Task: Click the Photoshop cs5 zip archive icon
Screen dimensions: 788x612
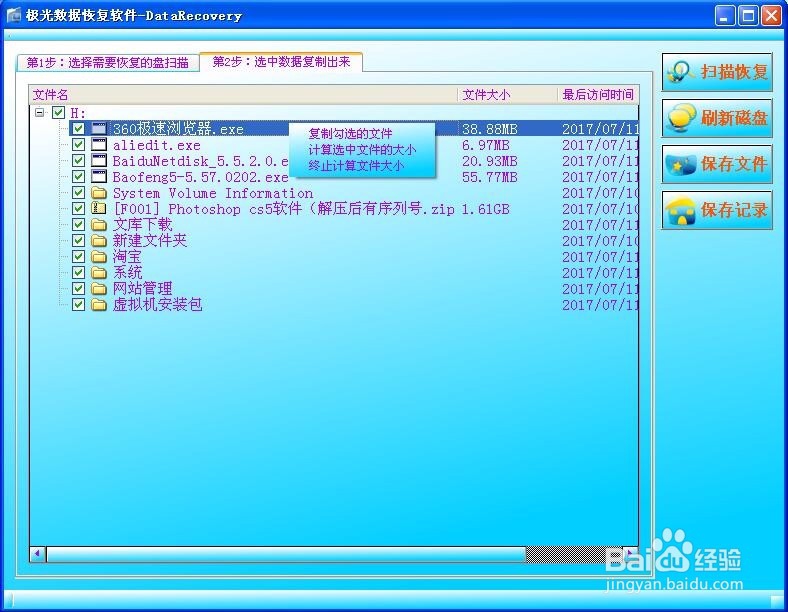Action: (x=99, y=209)
